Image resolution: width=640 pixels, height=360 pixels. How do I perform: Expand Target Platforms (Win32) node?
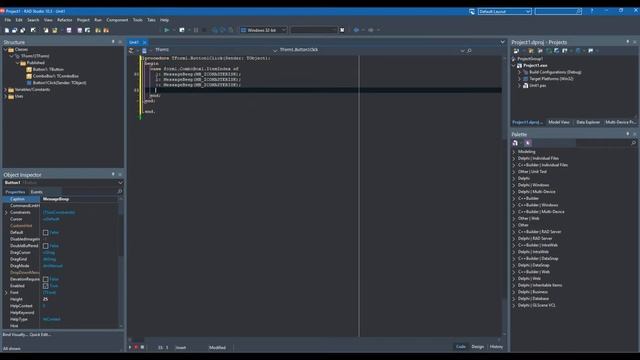(520, 79)
